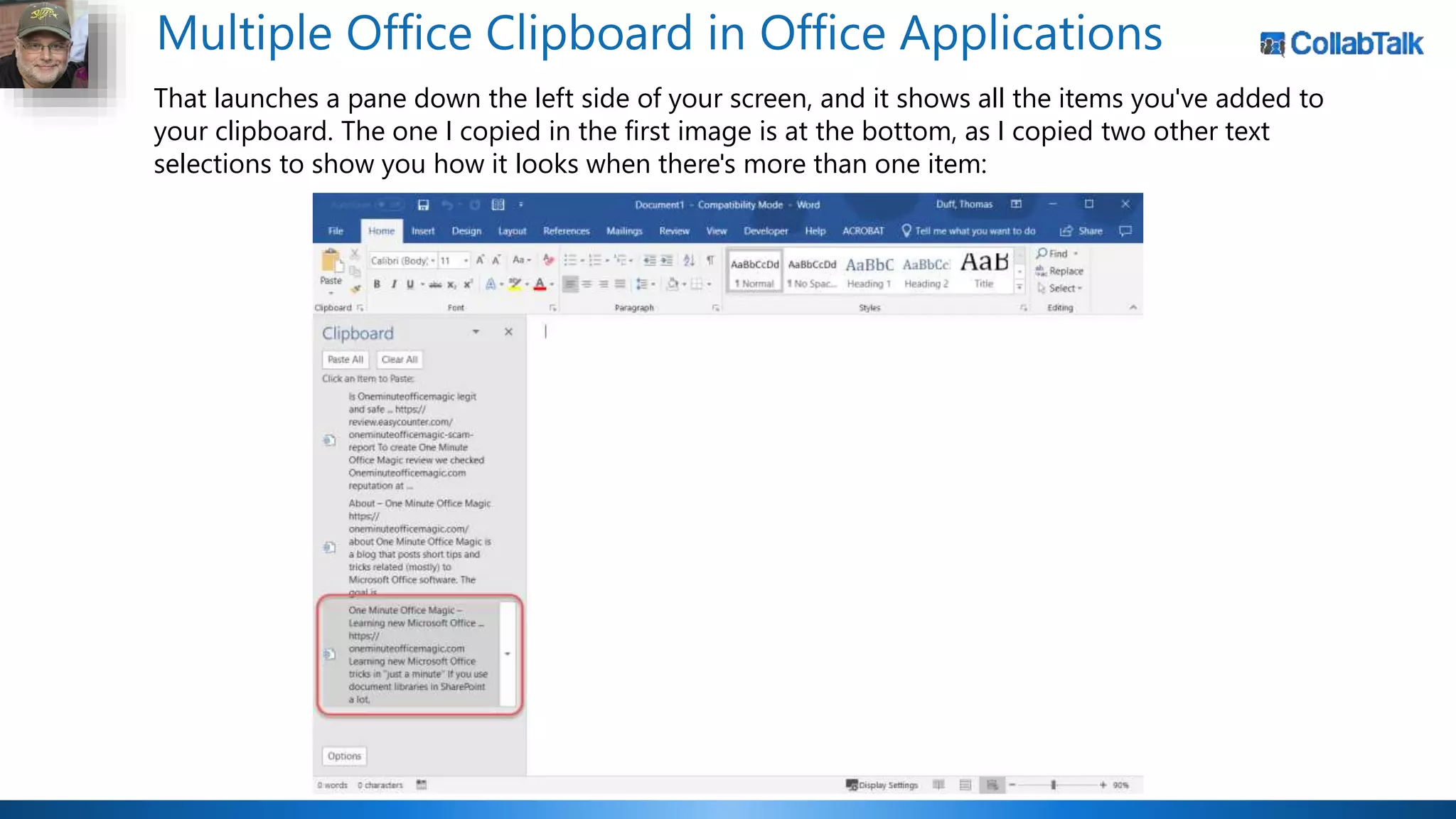Click the Undo arrow in title bar

pos(447,205)
